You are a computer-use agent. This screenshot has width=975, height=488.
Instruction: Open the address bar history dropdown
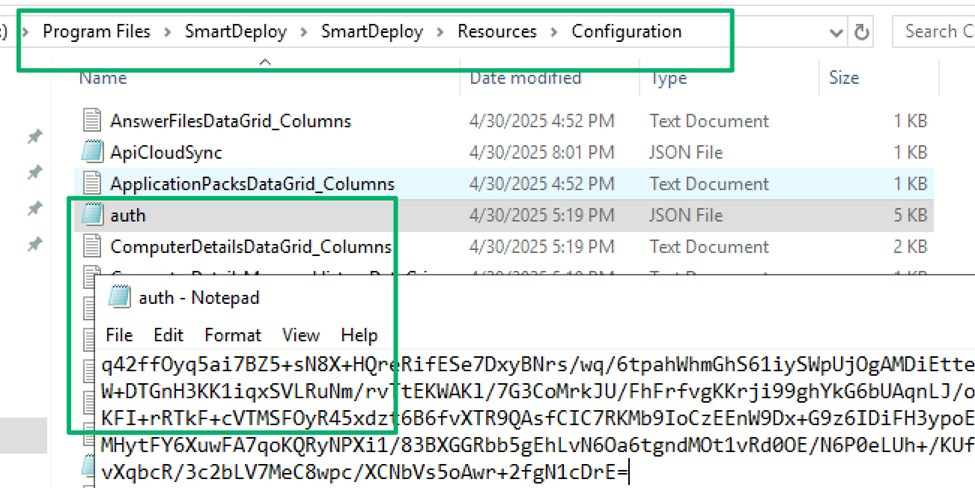(x=837, y=32)
